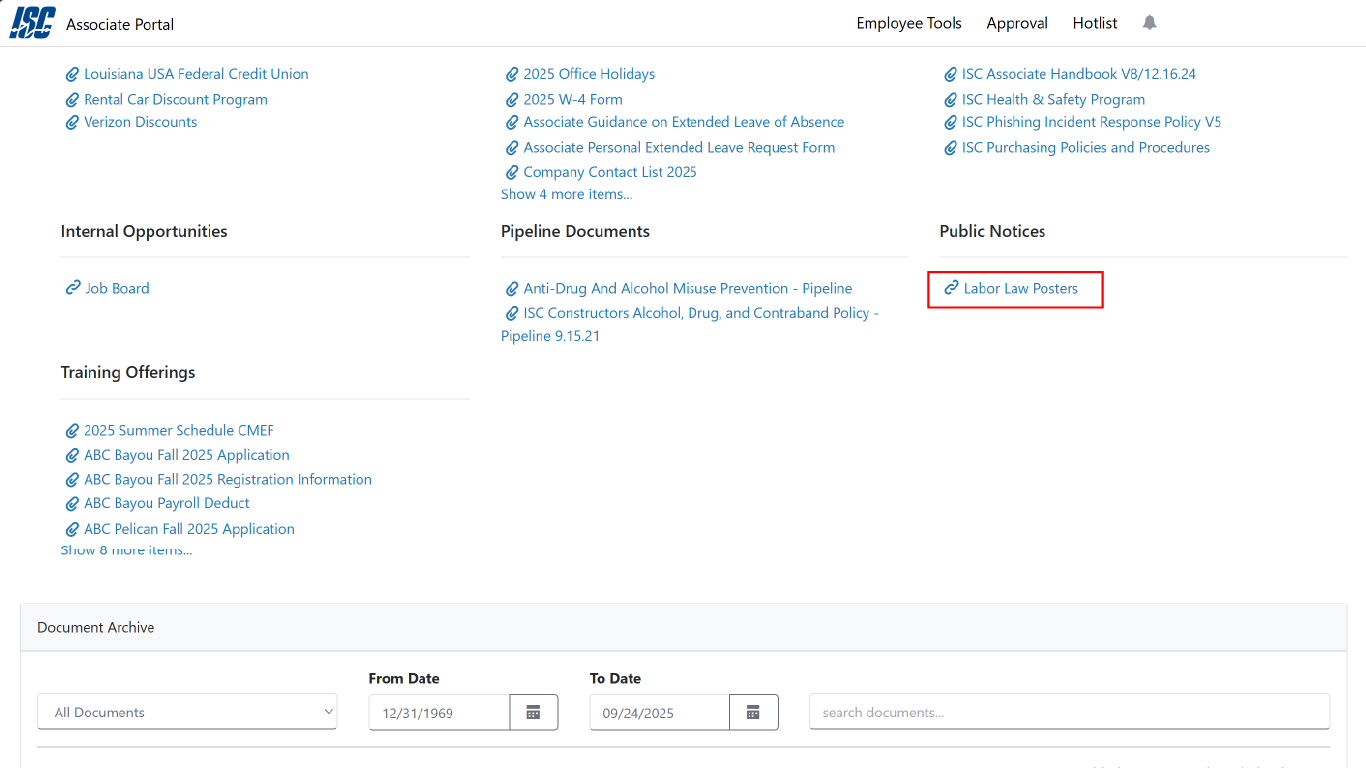Click the From Date text field
Image resolution: width=1366 pixels, height=768 pixels.
click(x=439, y=712)
